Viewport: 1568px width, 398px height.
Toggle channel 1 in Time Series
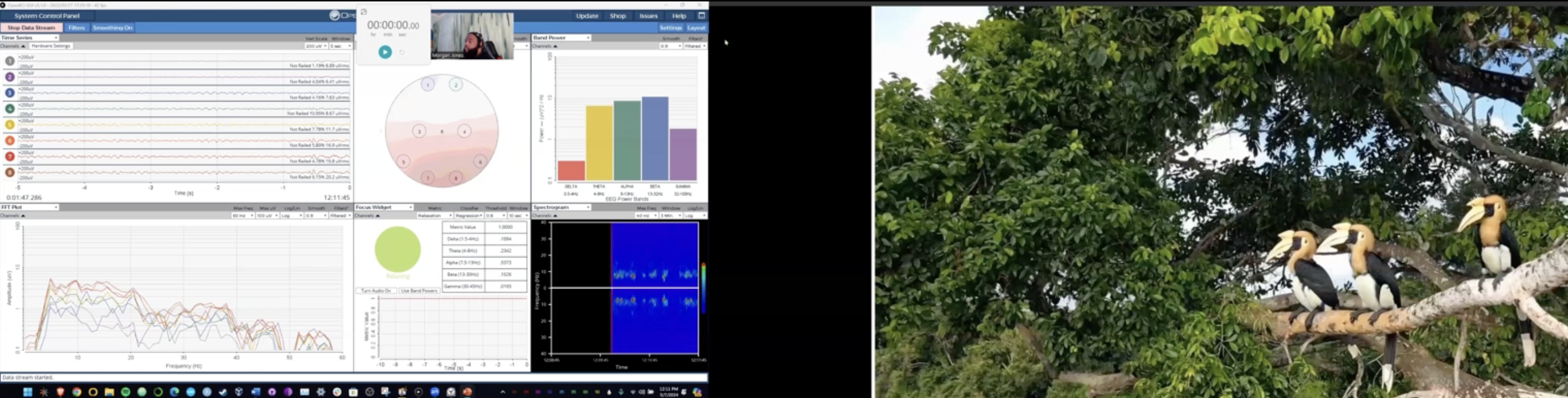(10, 61)
